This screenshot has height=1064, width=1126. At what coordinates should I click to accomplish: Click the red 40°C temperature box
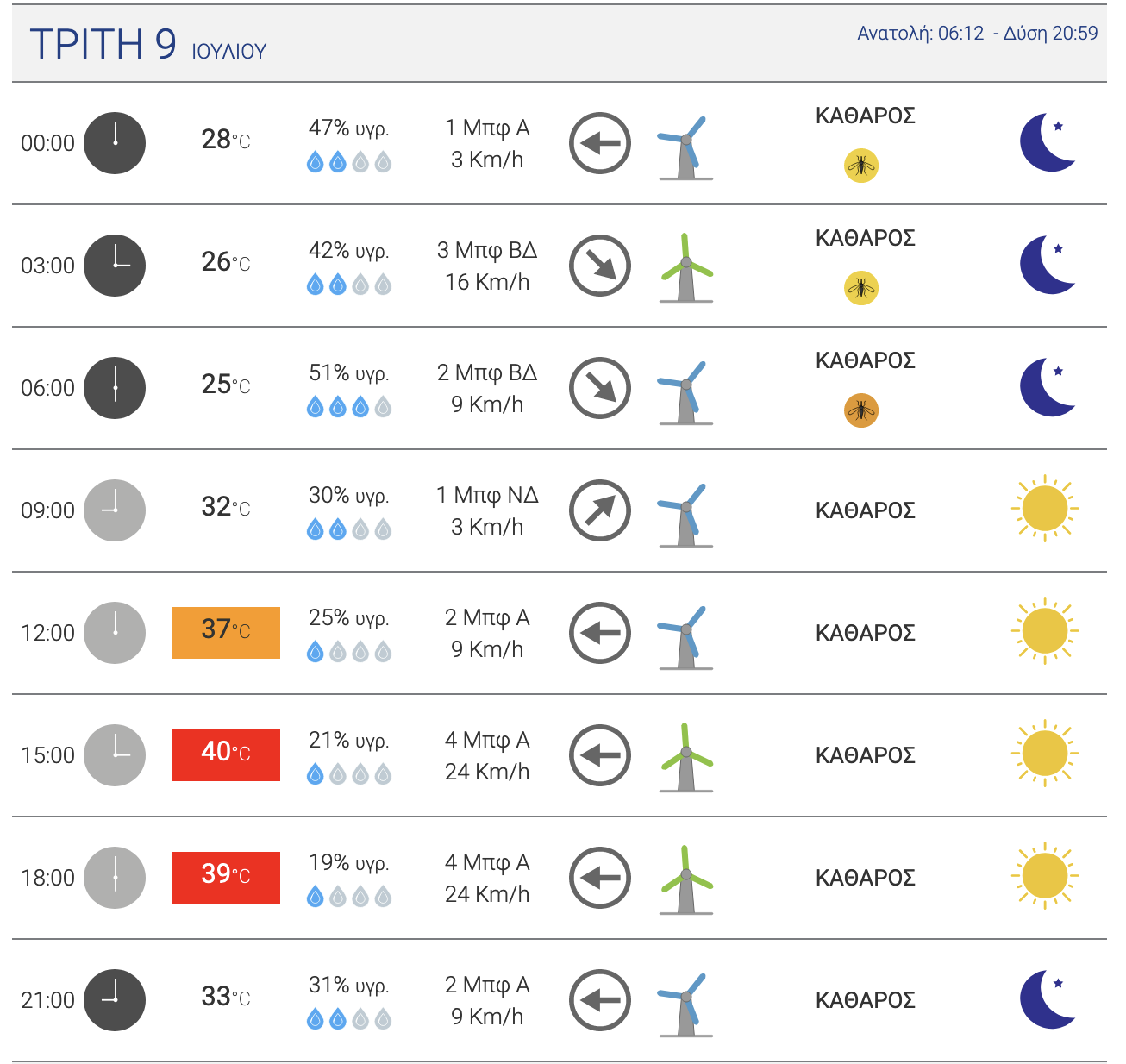tap(226, 755)
